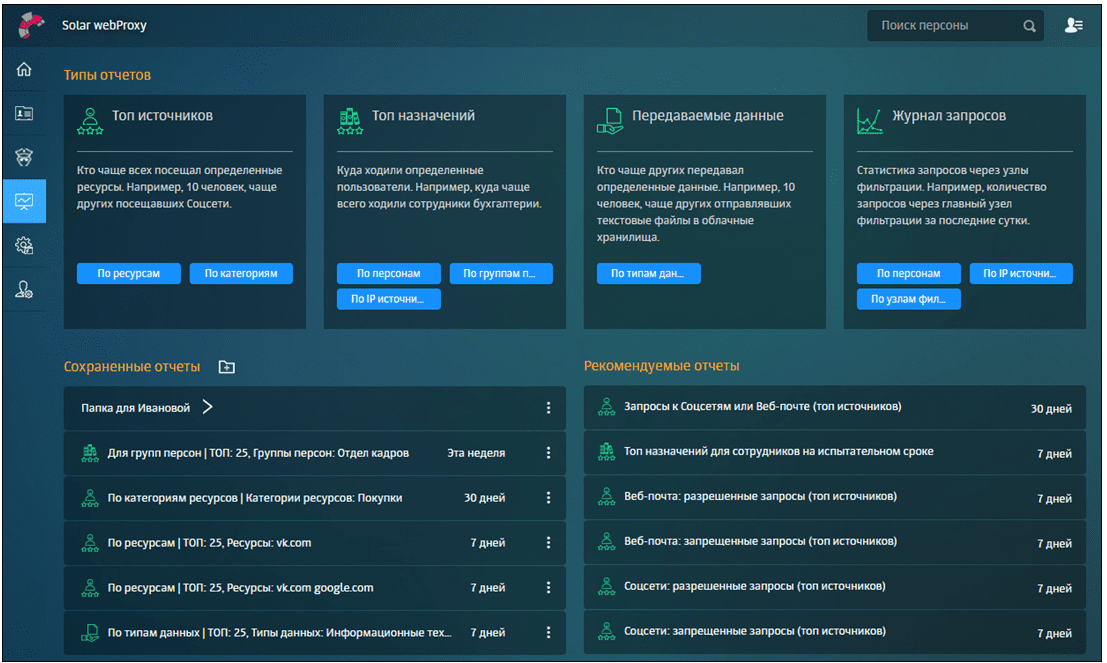Open the gear settings sidebar icon
Screen dimensions: 1107x663
pyautogui.click(x=24, y=245)
